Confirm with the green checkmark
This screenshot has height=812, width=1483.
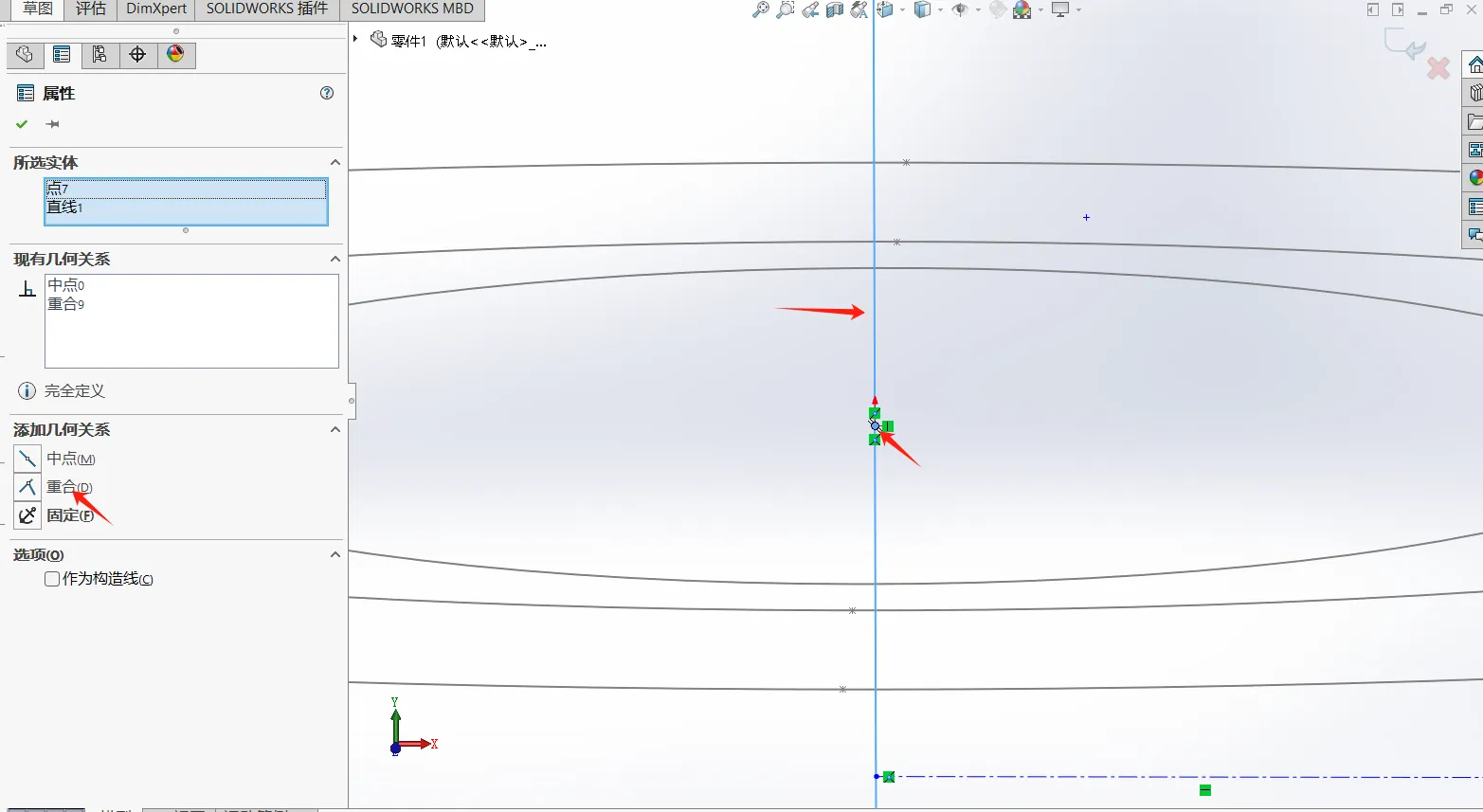(22, 124)
